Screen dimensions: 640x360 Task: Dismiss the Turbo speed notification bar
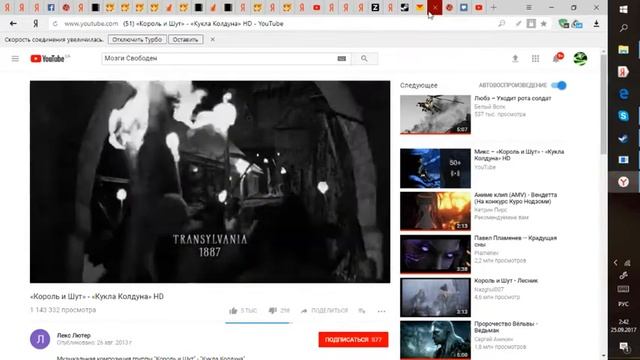click(x=212, y=40)
